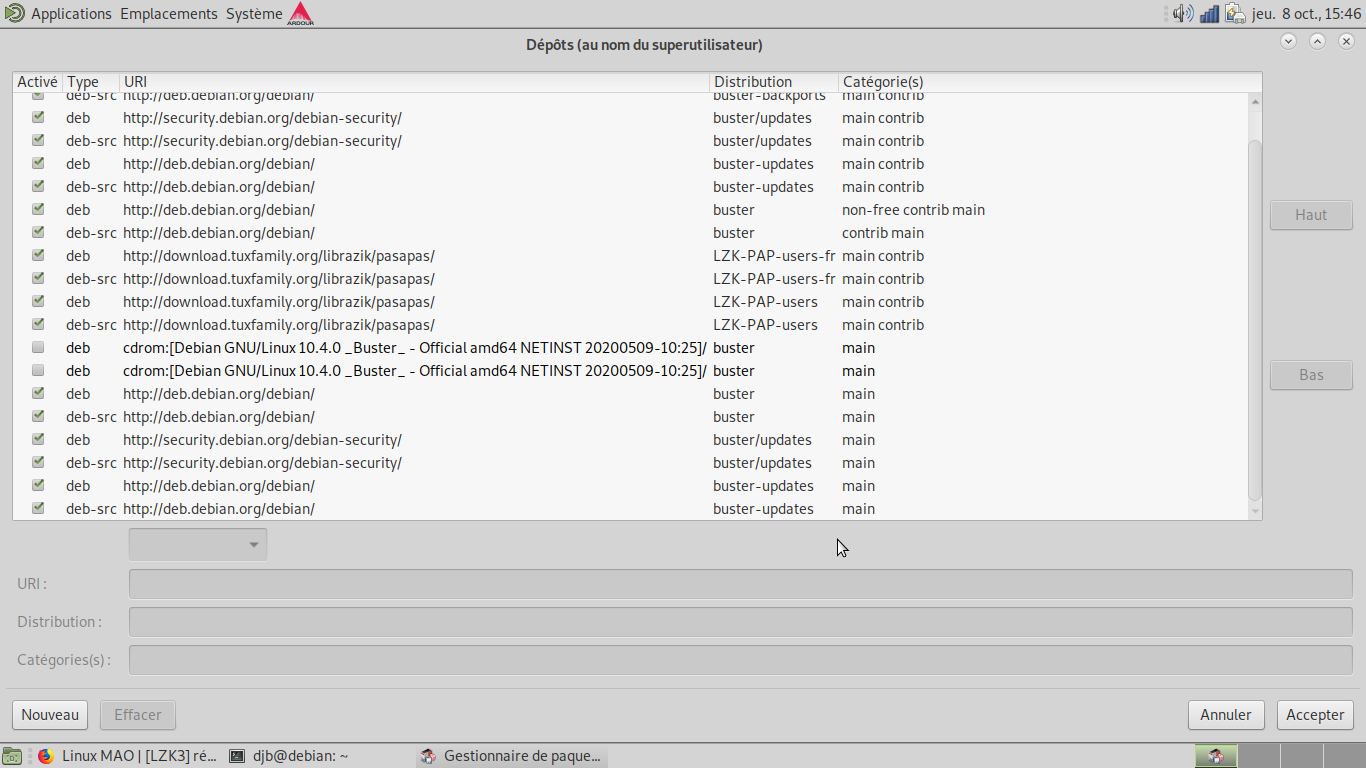This screenshot has height=768, width=1366.
Task: Open the Applications menu
Action: pos(71,14)
